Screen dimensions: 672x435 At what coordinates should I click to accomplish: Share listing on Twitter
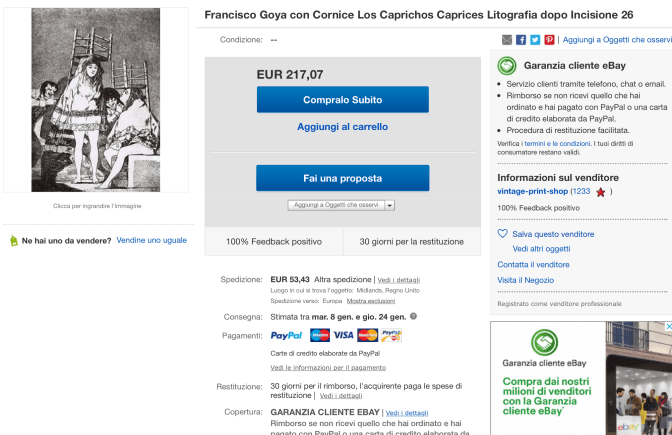click(535, 39)
